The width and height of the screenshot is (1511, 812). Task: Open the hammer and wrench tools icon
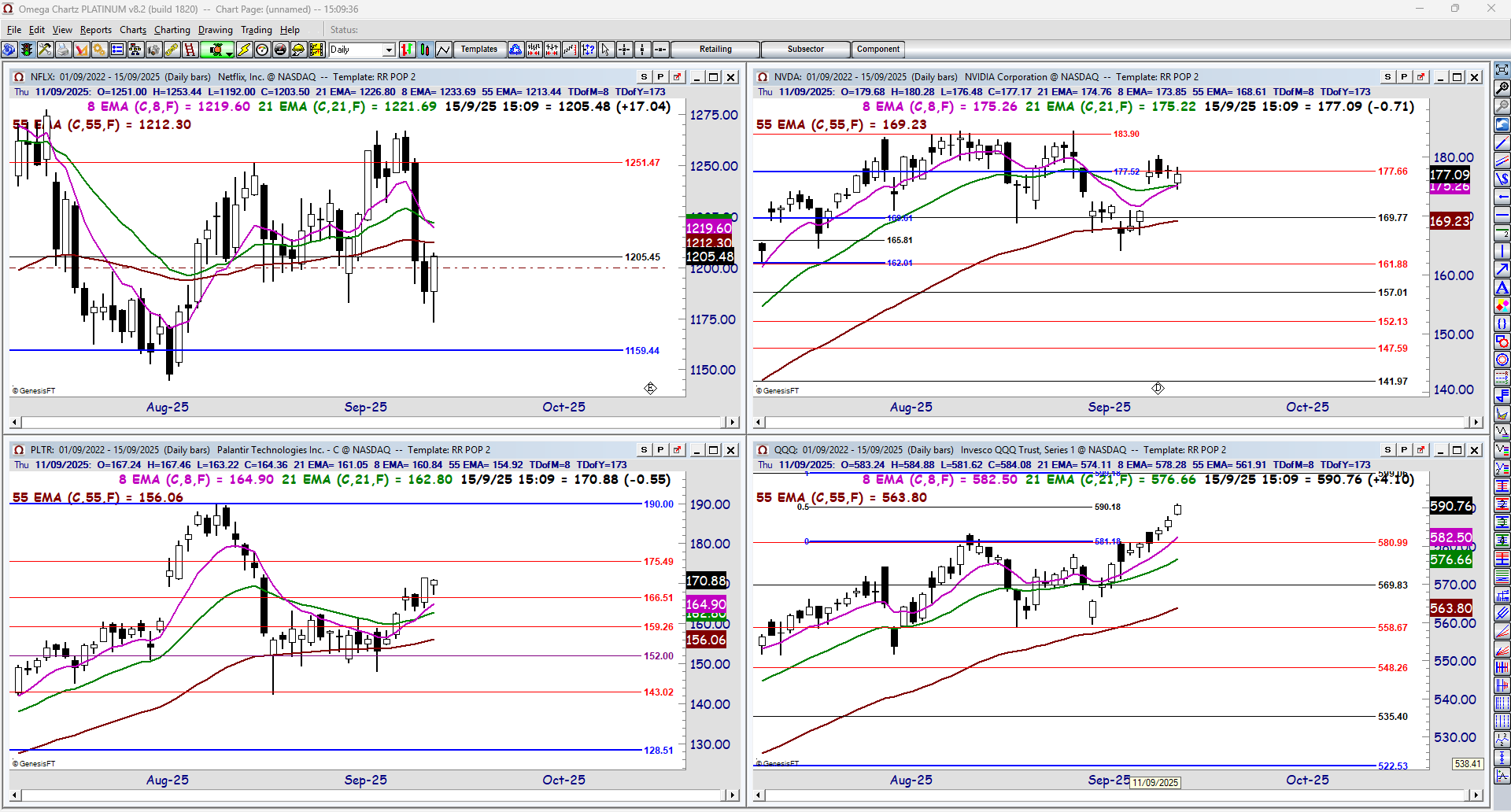(x=45, y=50)
